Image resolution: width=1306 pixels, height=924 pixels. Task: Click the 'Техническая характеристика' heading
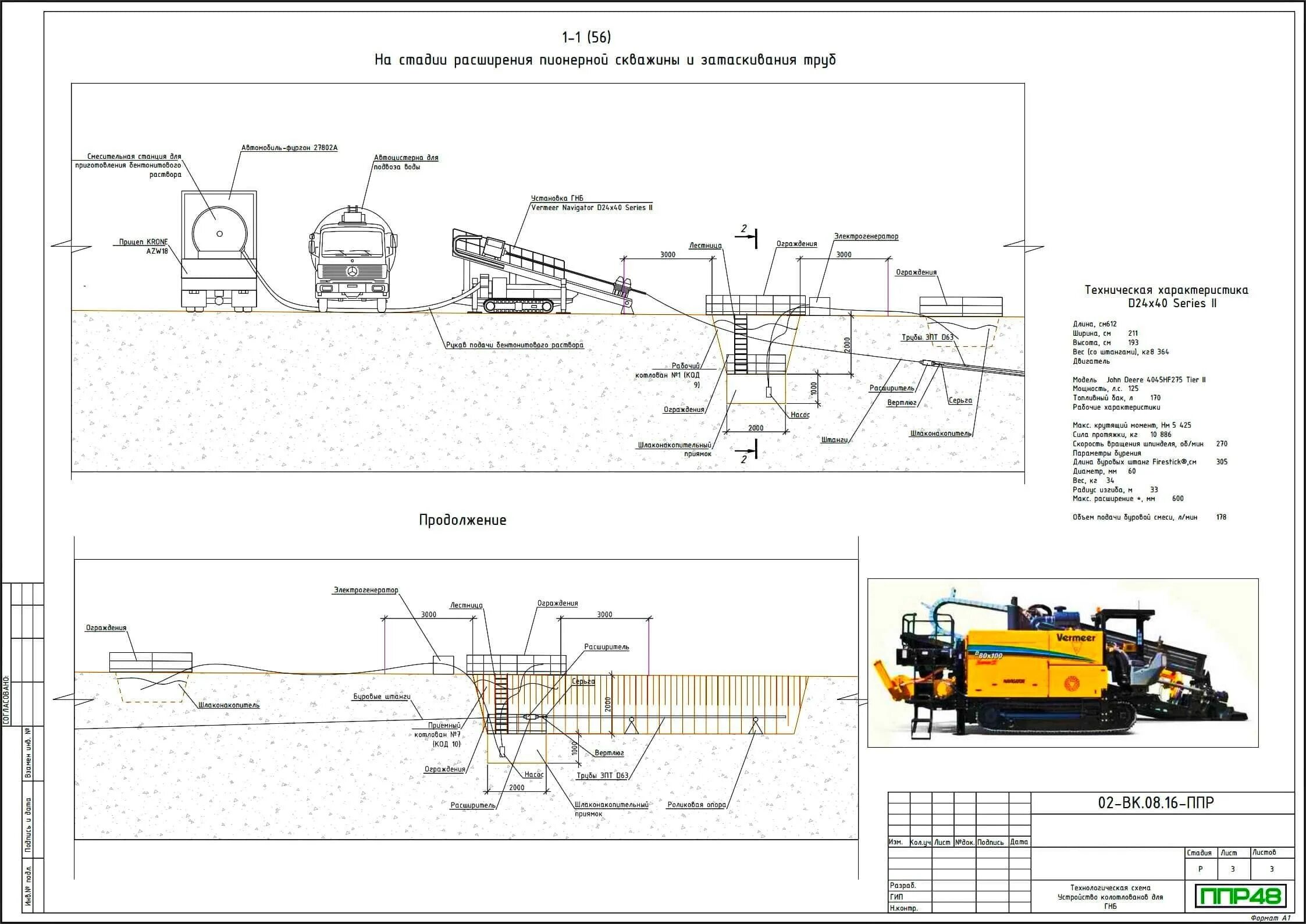[1166, 290]
